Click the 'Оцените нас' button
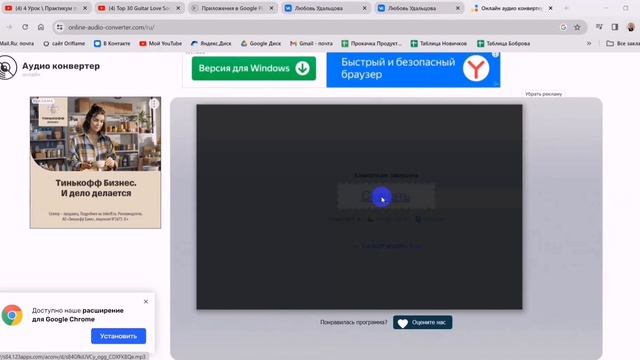The image size is (640, 360). 422,322
